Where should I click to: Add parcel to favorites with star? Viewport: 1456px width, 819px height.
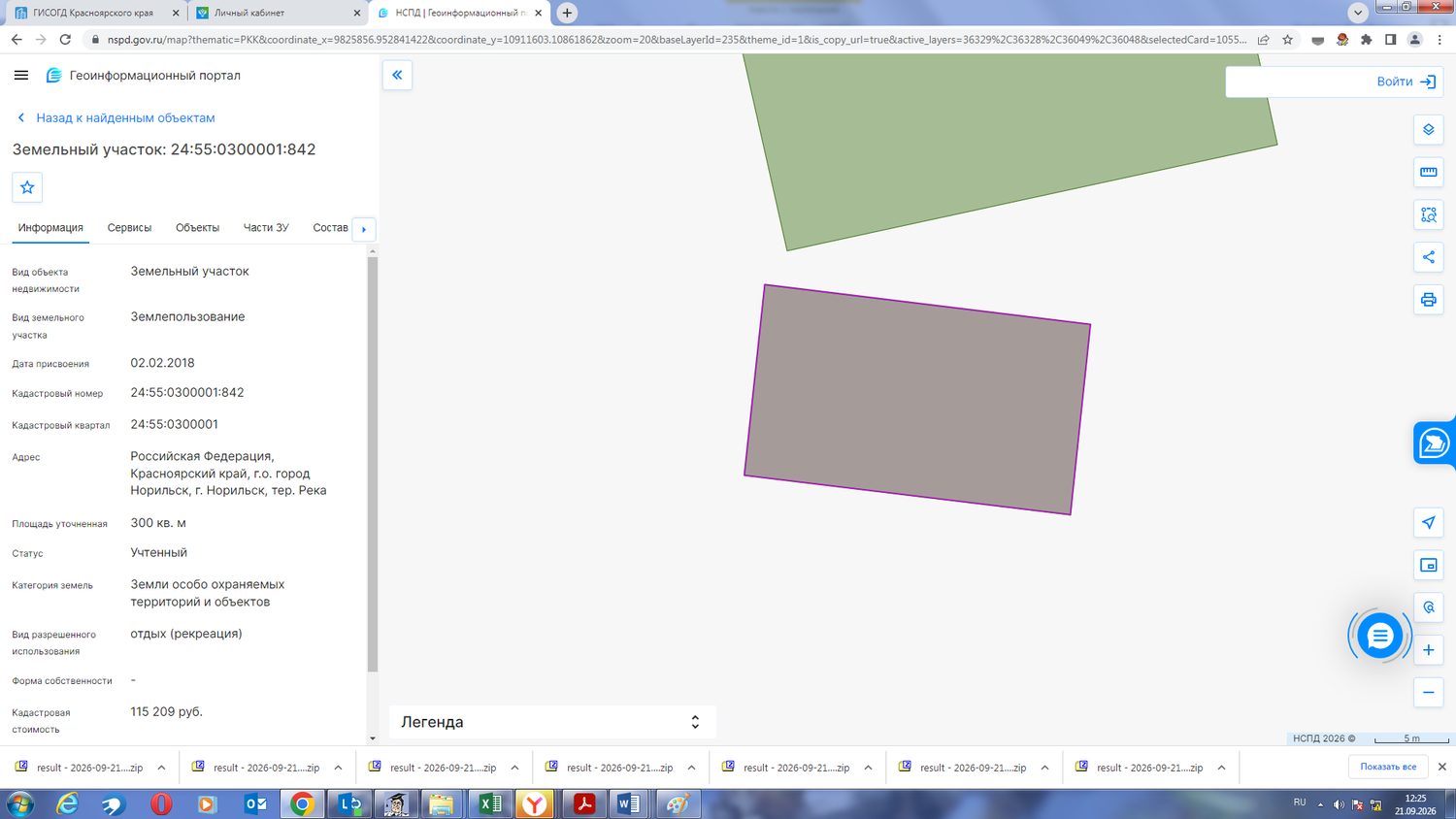tap(27, 187)
